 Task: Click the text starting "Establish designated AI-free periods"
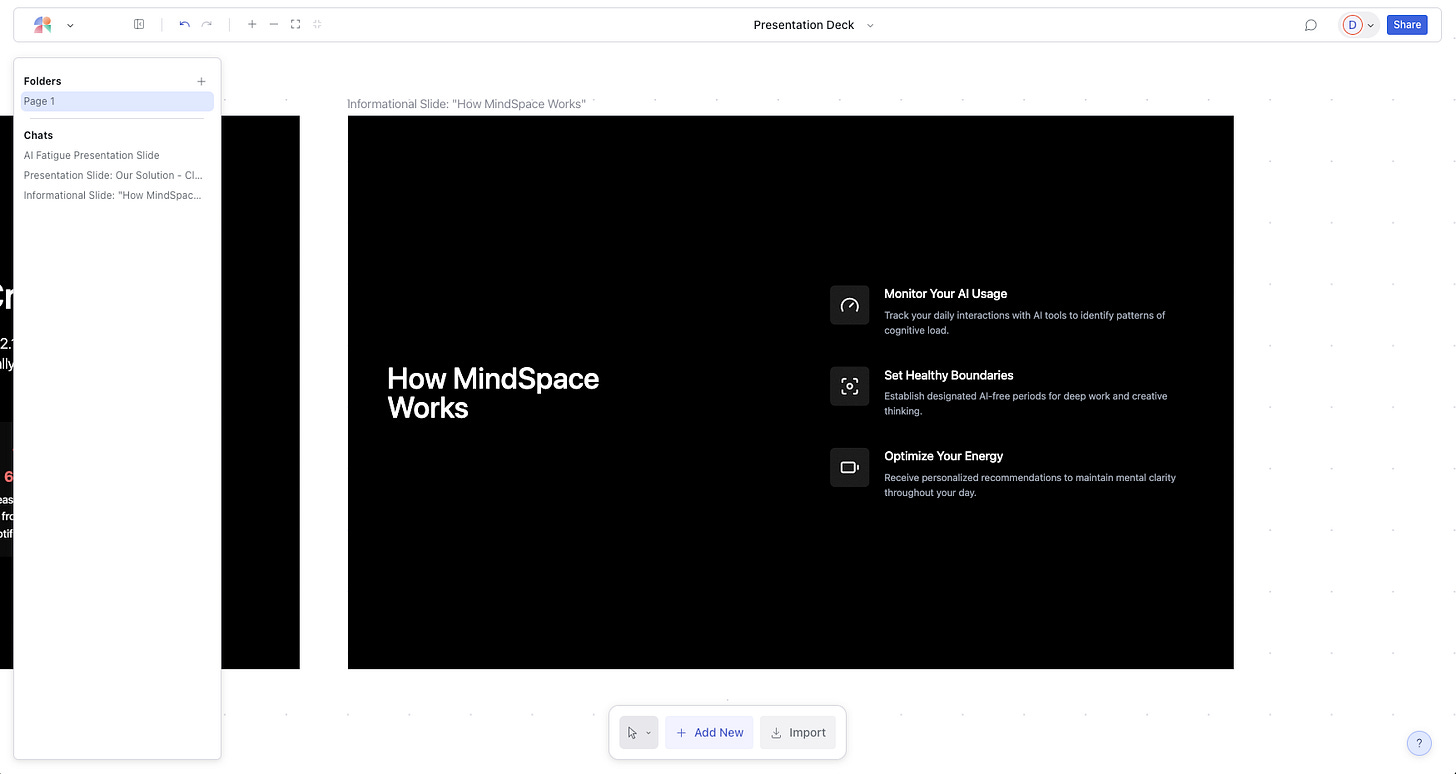1026,403
